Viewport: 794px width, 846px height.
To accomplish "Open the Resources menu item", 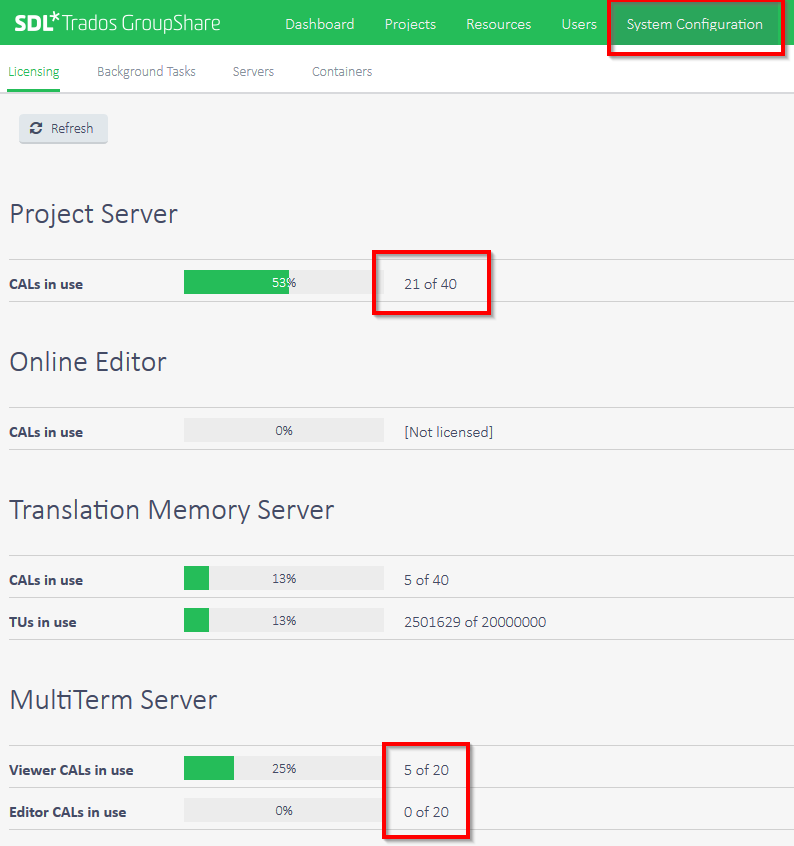I will pyautogui.click(x=498, y=24).
